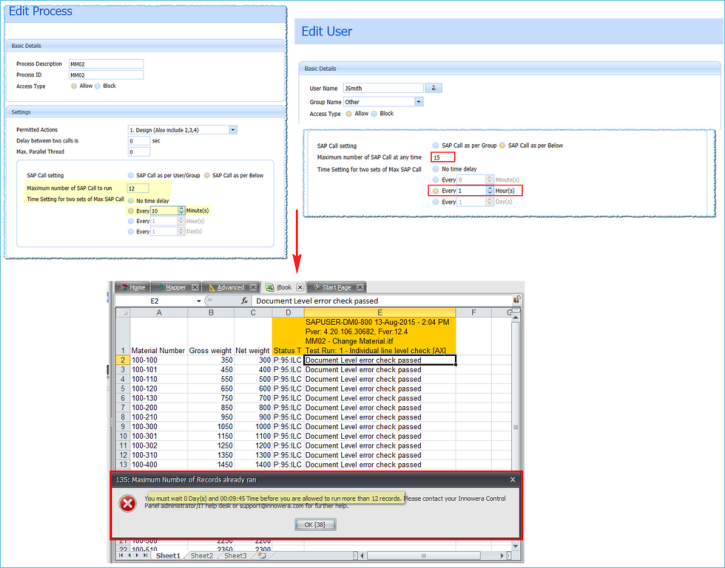This screenshot has width=725, height=568.
Task: Click the red error icon in dialog
Action: click(128, 503)
